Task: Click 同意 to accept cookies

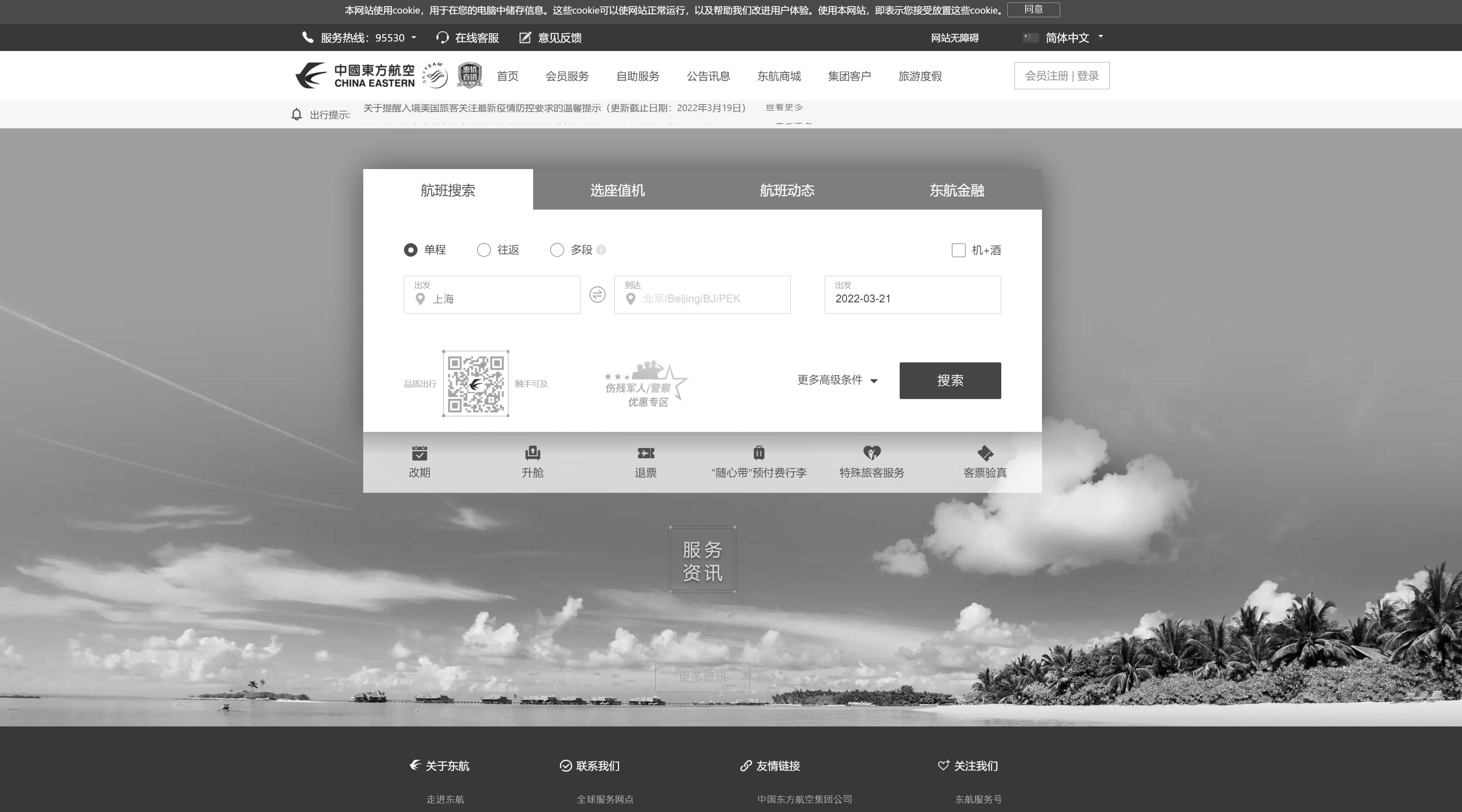Action: [1033, 9]
